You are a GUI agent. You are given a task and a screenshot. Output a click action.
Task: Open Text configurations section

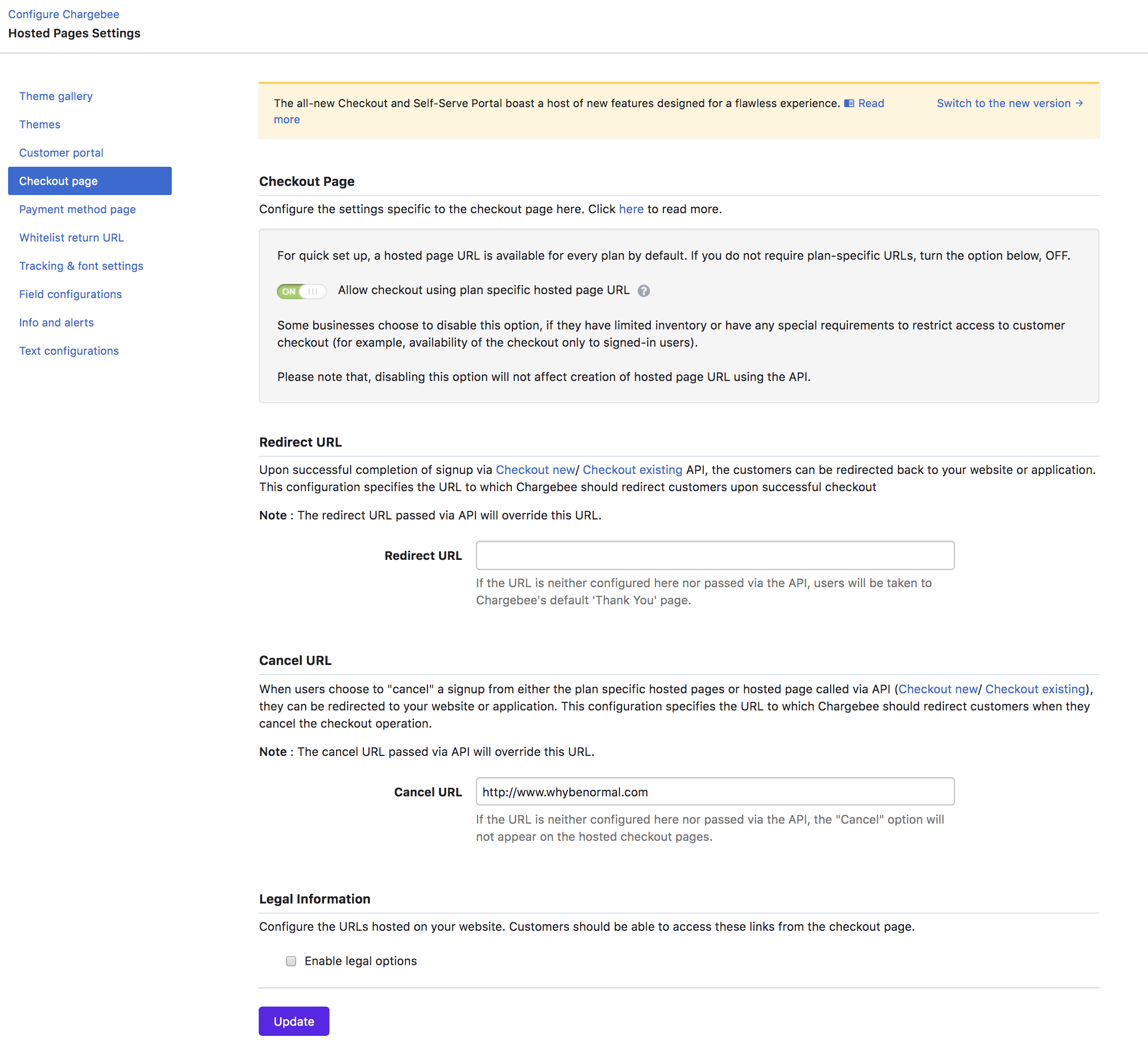tap(69, 351)
